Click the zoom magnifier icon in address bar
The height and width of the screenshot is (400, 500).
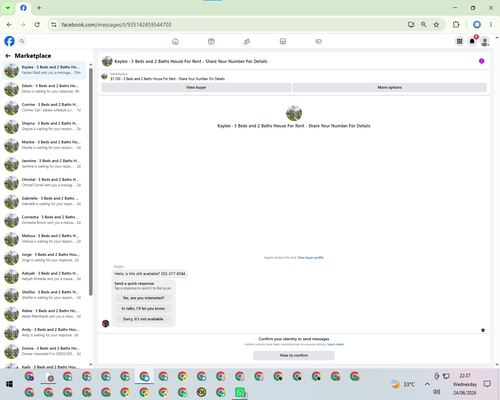point(424,25)
